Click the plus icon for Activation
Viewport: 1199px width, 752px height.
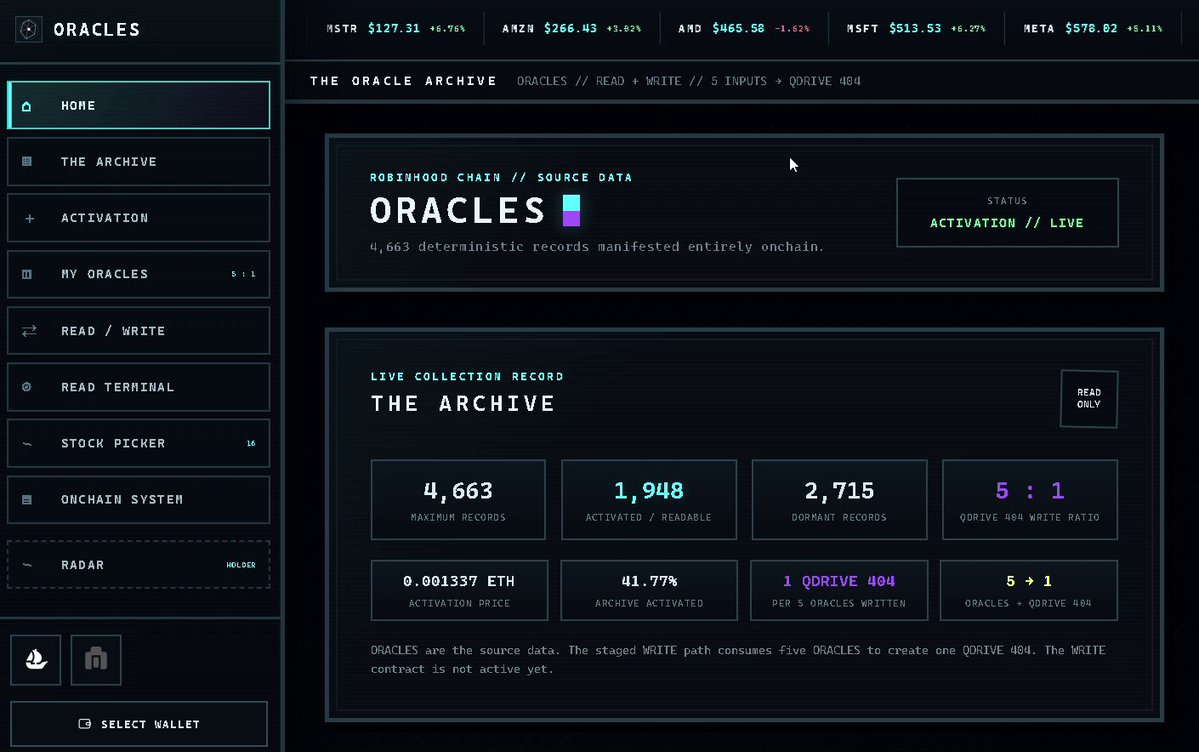(x=29, y=219)
